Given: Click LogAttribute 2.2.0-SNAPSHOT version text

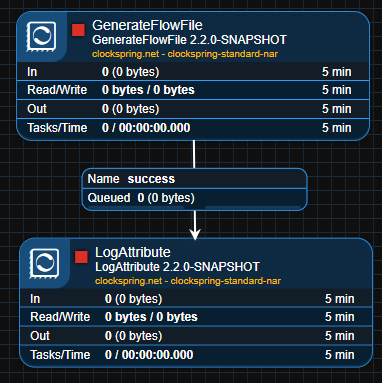Looking at the screenshot, I should (x=177, y=267).
